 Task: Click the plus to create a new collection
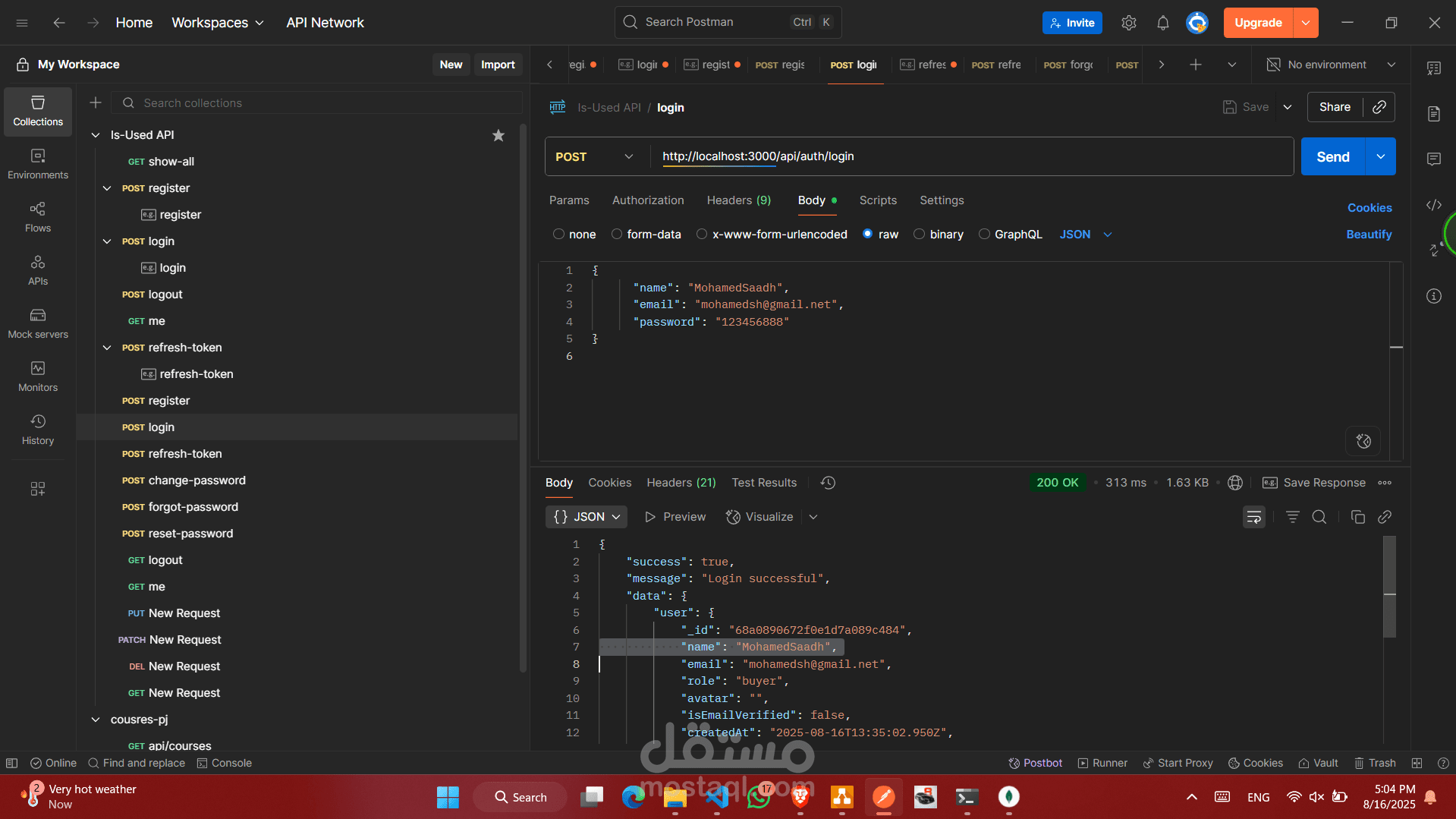coord(96,102)
